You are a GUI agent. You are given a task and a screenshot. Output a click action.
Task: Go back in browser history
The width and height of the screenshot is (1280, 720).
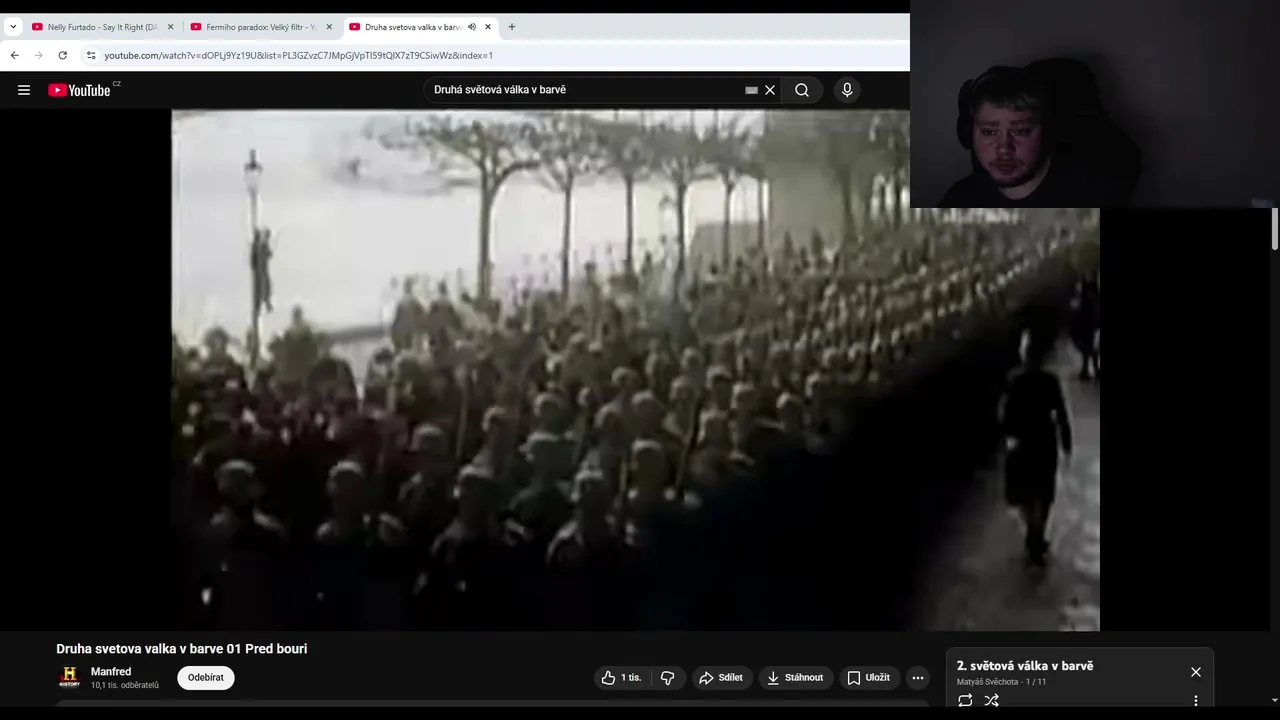click(x=14, y=56)
